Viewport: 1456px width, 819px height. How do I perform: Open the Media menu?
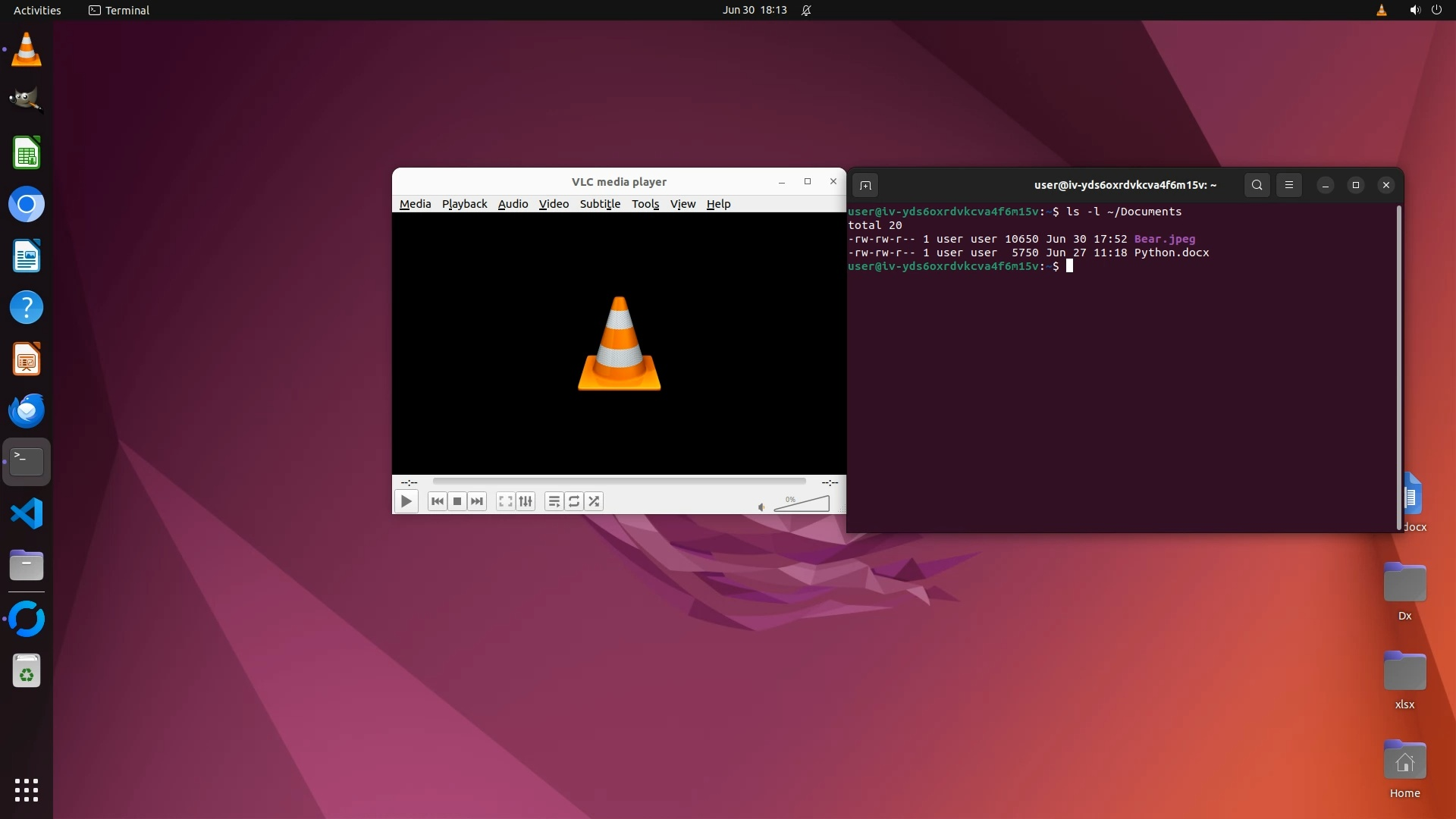[415, 204]
